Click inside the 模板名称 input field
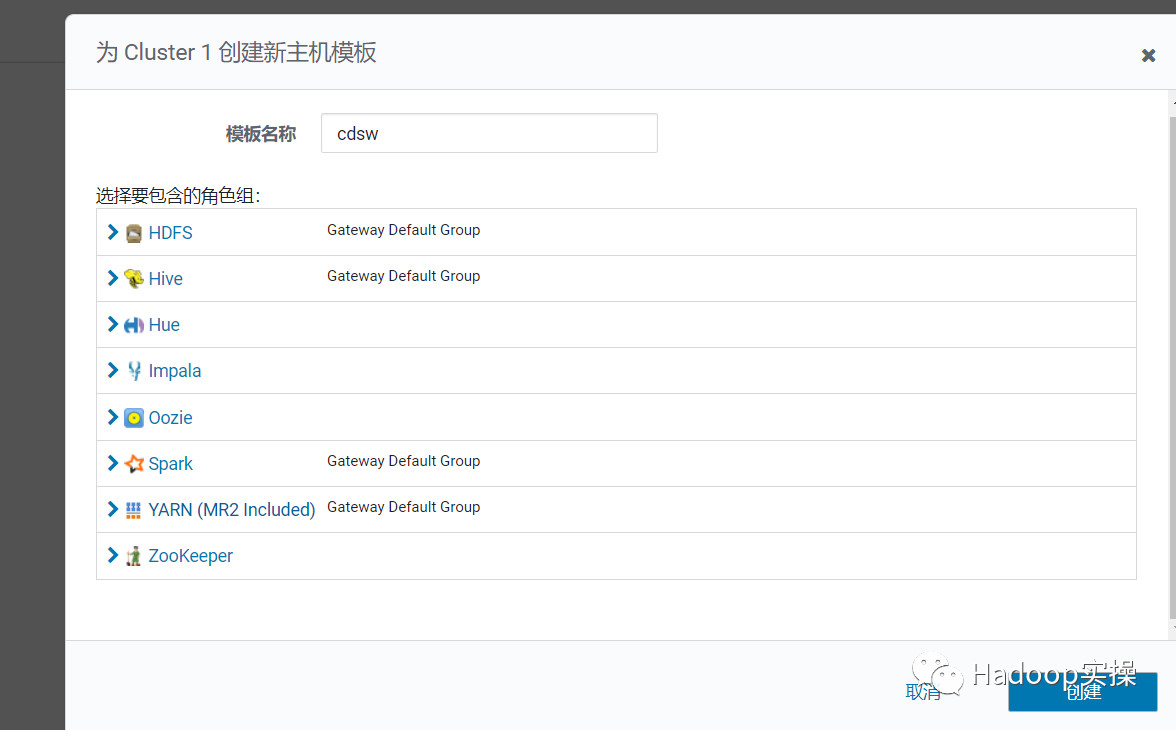This screenshot has width=1176, height=730. click(488, 132)
